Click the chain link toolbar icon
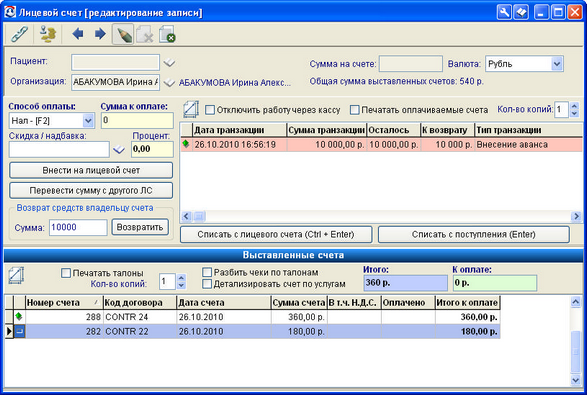 (x=19, y=34)
